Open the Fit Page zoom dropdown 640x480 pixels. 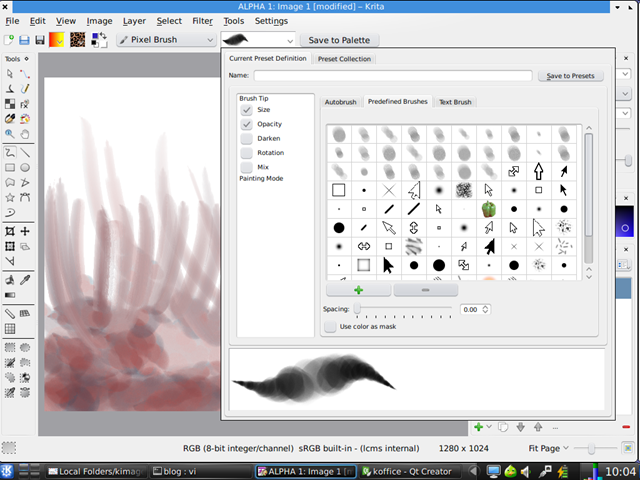tap(550, 449)
